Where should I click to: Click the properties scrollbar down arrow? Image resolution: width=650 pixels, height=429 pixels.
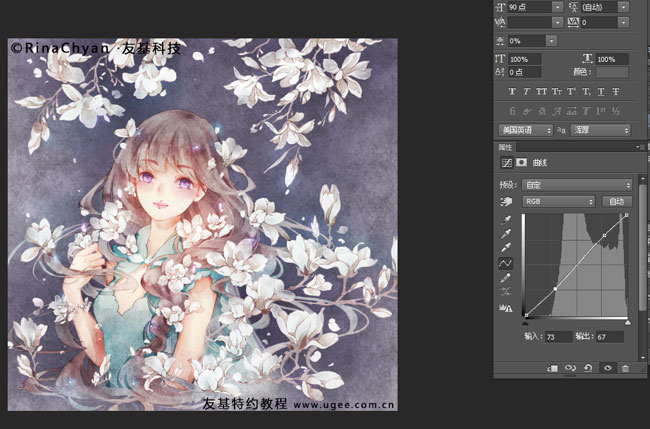(x=643, y=357)
